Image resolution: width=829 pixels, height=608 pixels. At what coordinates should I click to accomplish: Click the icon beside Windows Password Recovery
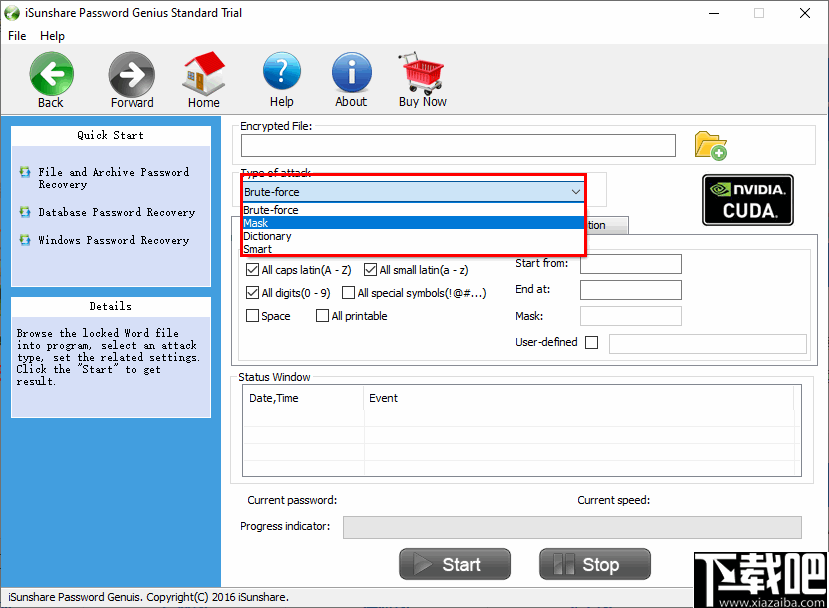[x=25, y=240]
